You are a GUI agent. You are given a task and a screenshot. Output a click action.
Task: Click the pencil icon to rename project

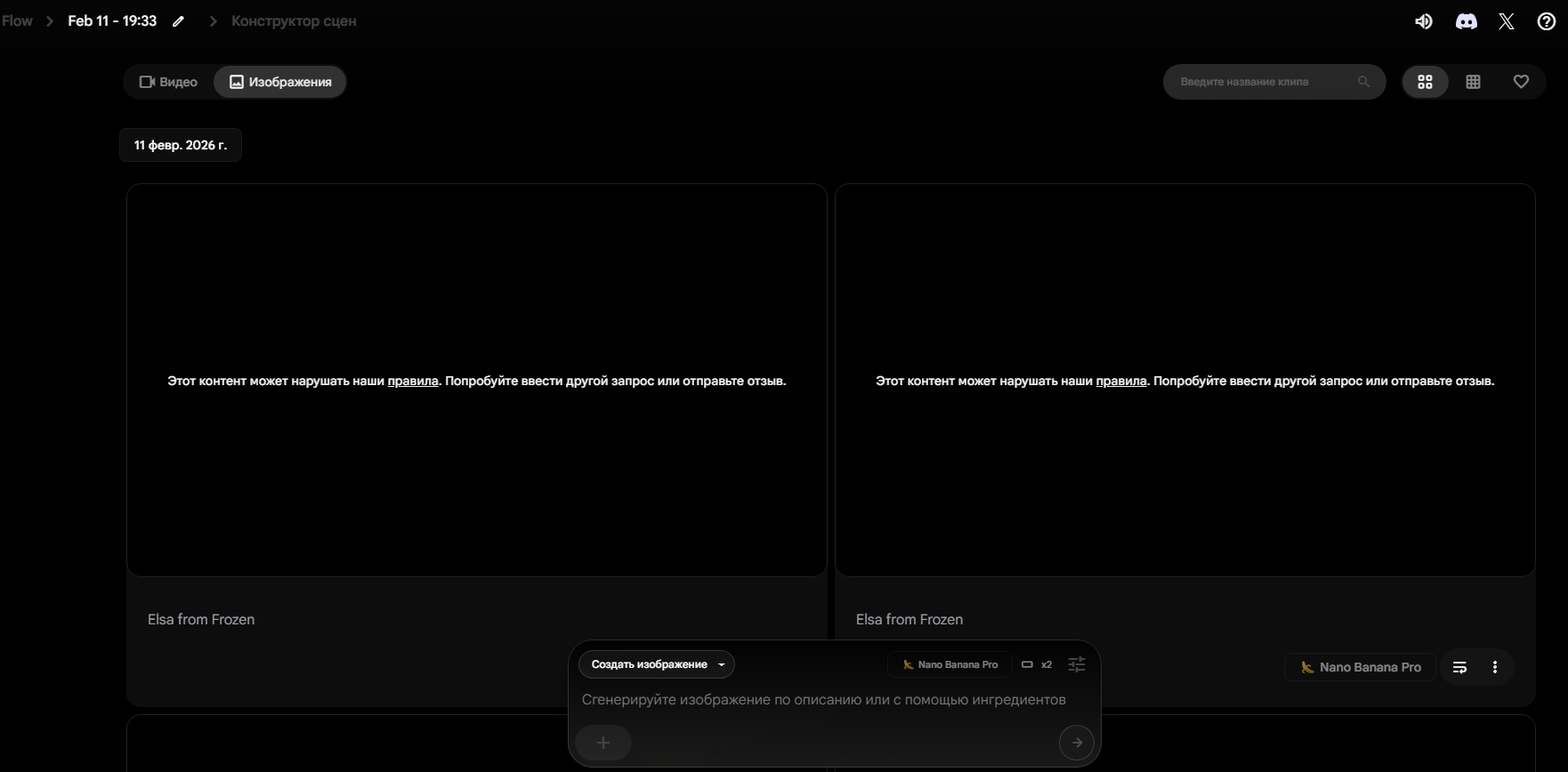tap(179, 21)
